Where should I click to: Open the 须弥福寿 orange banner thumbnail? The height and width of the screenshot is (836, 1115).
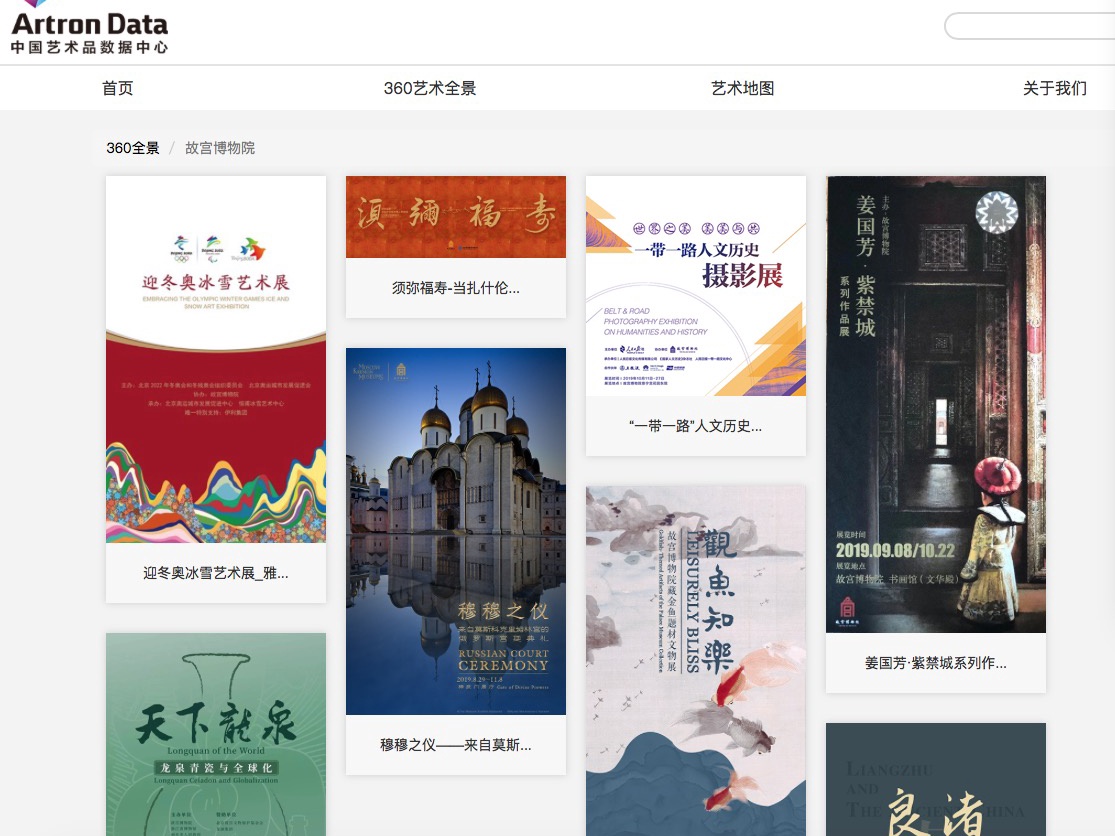(x=456, y=217)
